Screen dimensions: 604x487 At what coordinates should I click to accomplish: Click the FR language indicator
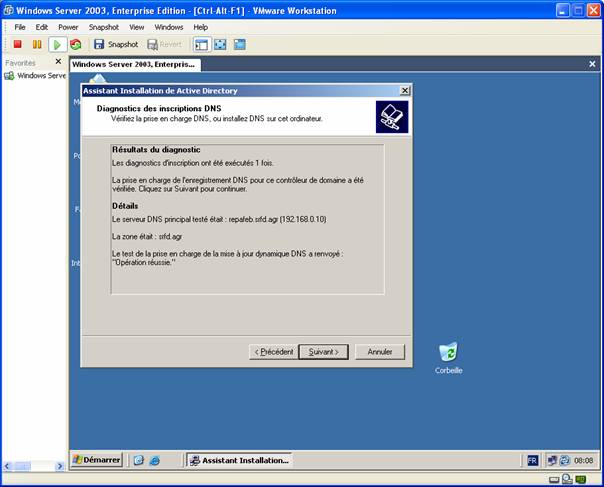point(532,460)
